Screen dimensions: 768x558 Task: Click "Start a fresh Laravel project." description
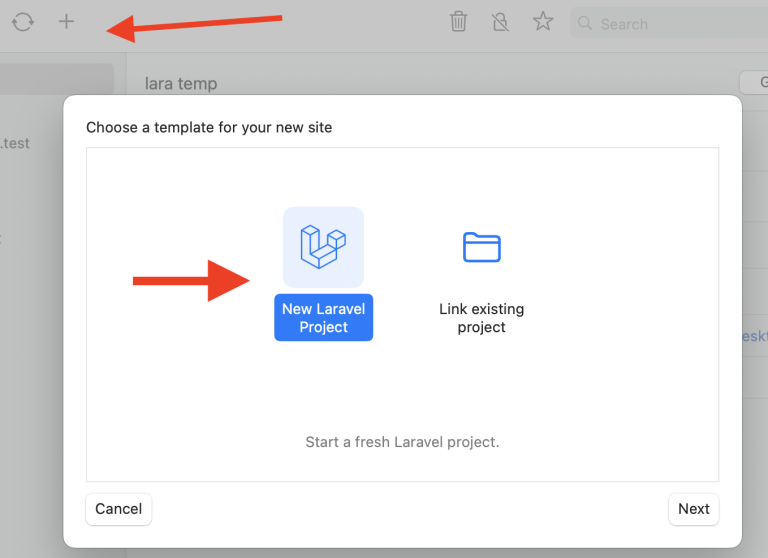click(x=402, y=441)
